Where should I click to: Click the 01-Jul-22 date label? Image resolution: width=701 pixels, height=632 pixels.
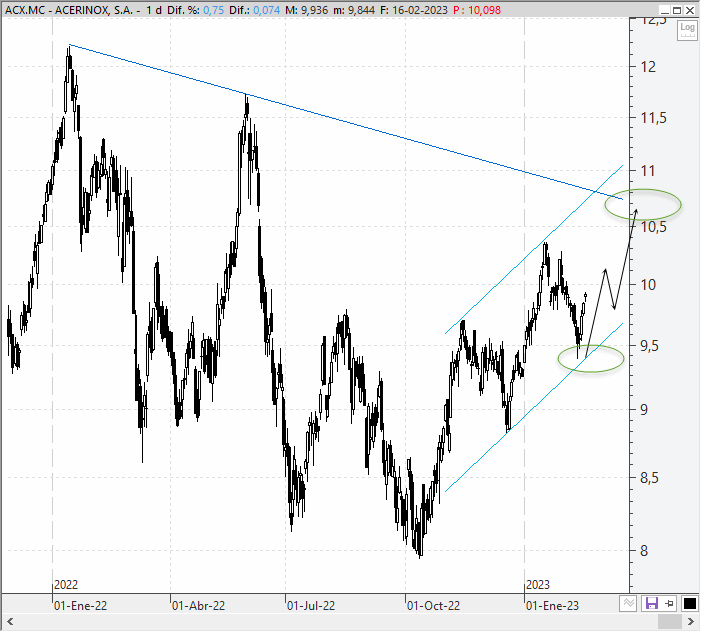click(x=311, y=606)
